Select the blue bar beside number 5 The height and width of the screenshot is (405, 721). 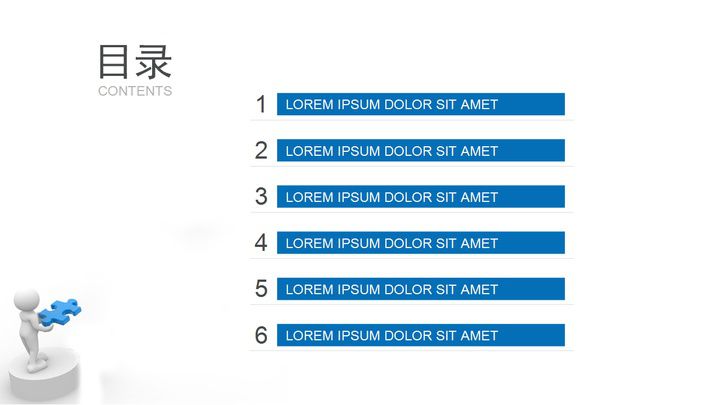[x=420, y=289]
